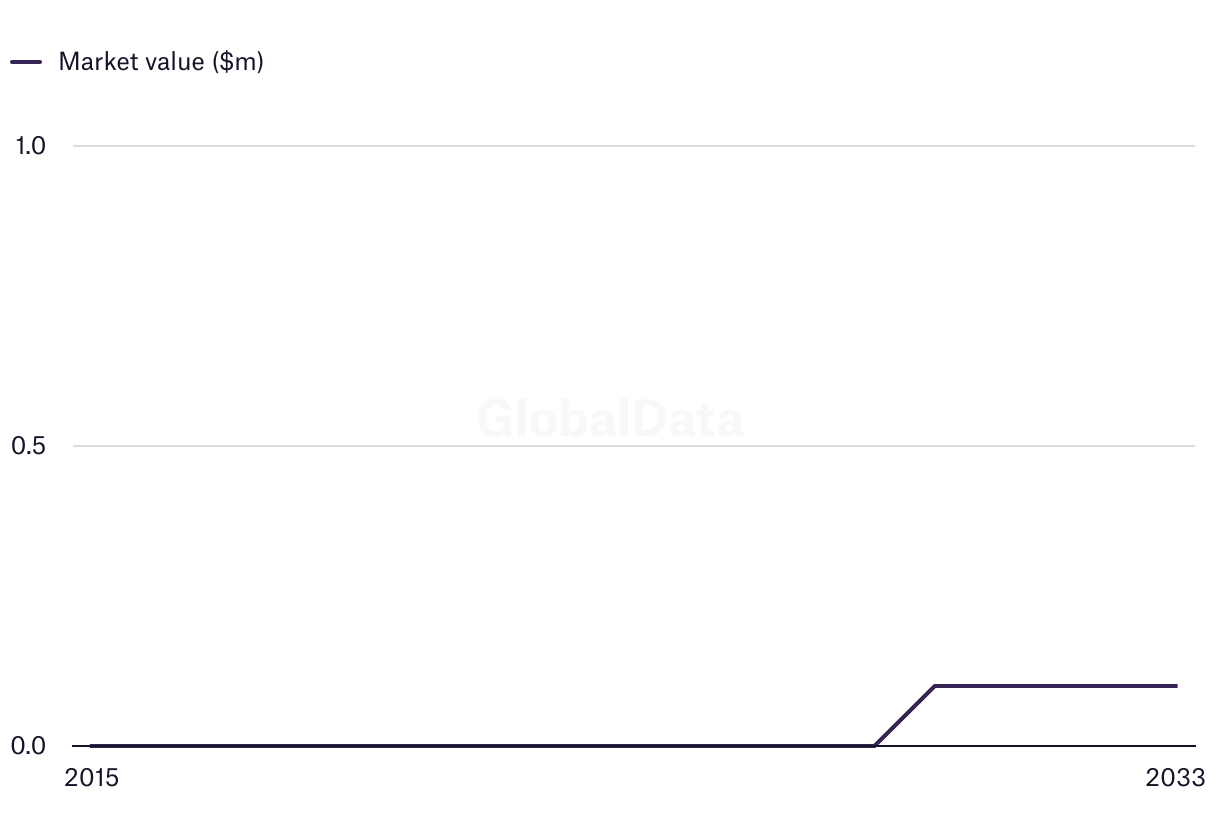
Task: Click the 0.5 horizontal gridline
Action: pyautogui.click(x=634, y=446)
